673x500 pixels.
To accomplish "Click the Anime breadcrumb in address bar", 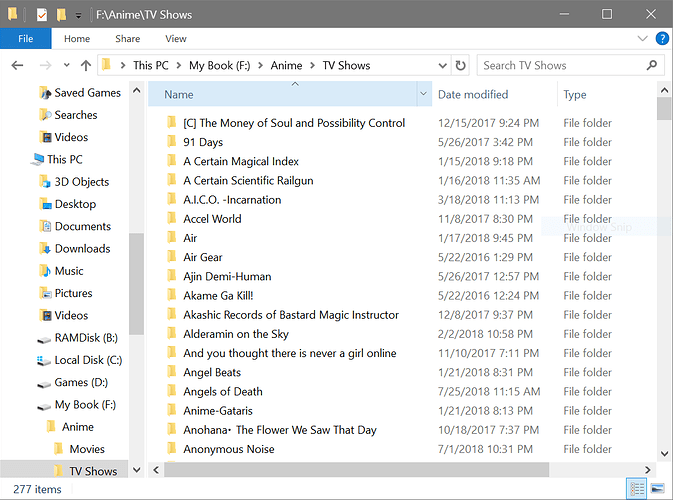I will pos(286,65).
